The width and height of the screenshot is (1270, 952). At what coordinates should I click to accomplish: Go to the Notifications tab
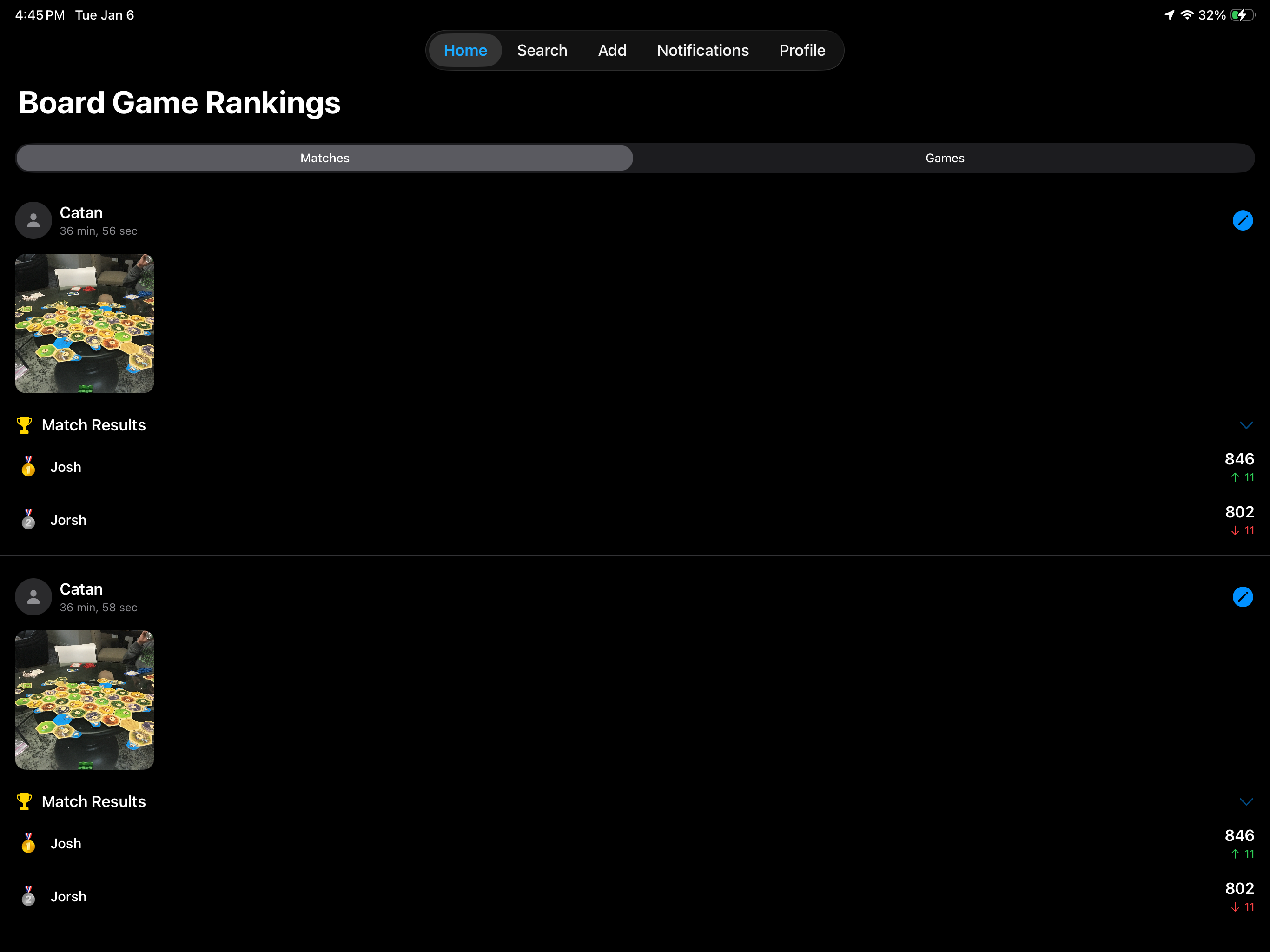tap(703, 51)
